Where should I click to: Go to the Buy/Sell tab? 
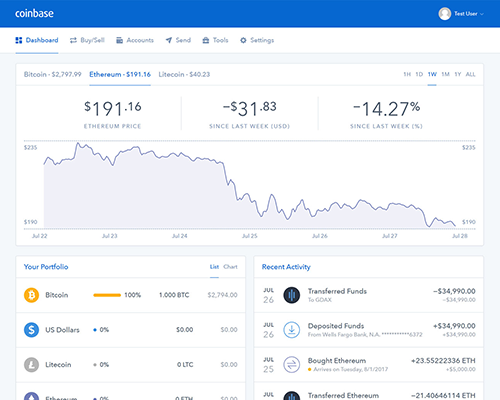(x=87, y=40)
